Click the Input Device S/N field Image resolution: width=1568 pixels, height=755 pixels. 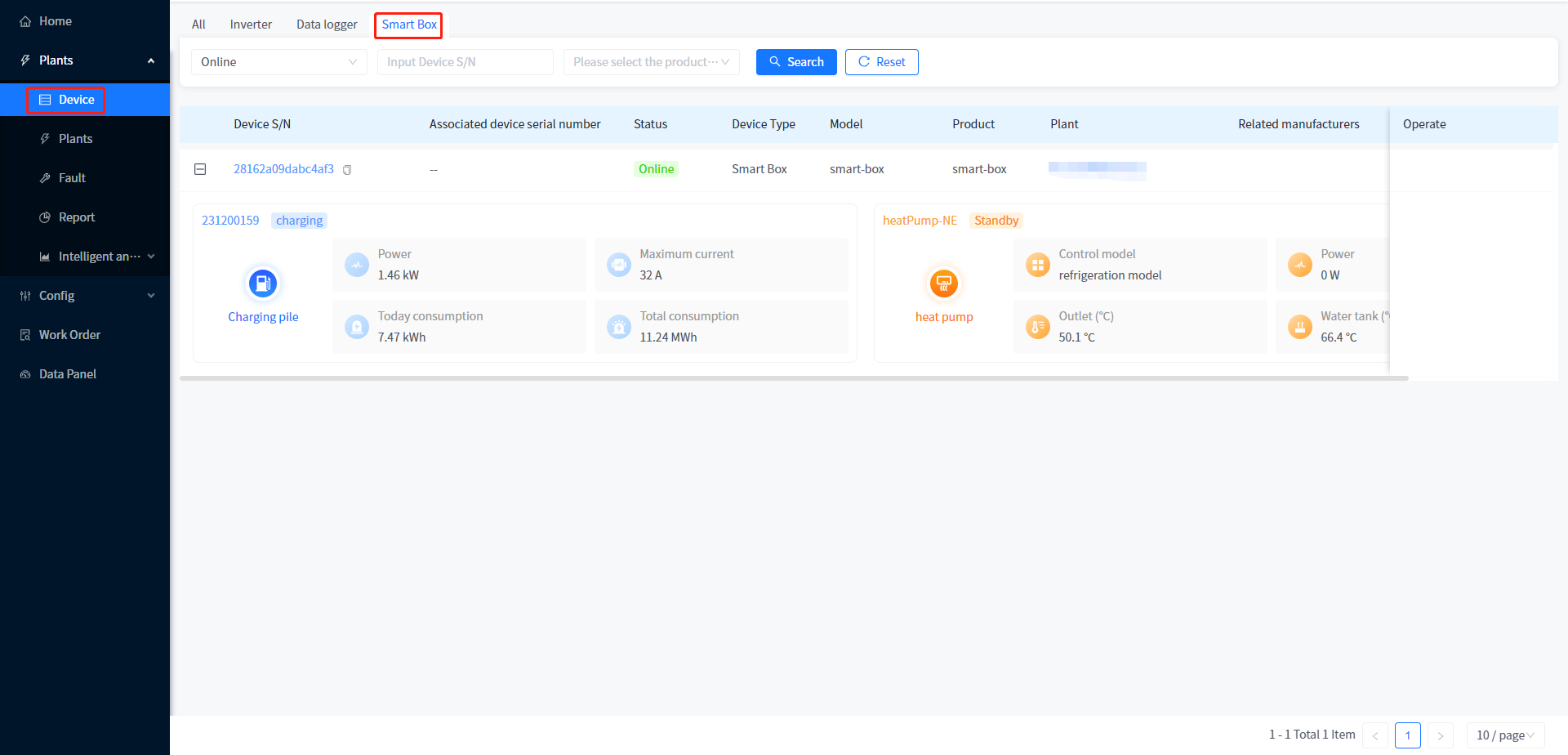tap(465, 62)
